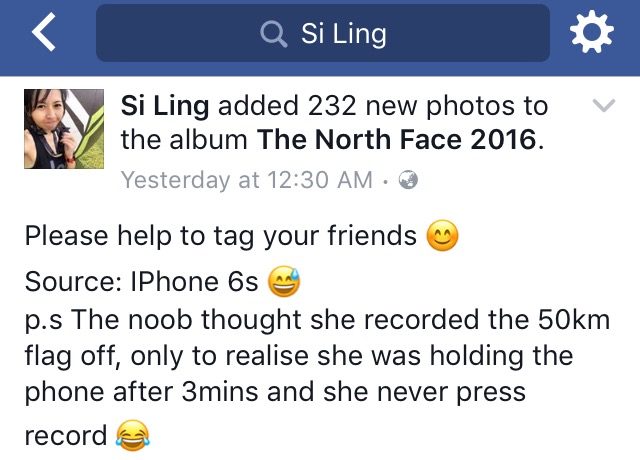Click the word 'record' on last line

(66, 436)
